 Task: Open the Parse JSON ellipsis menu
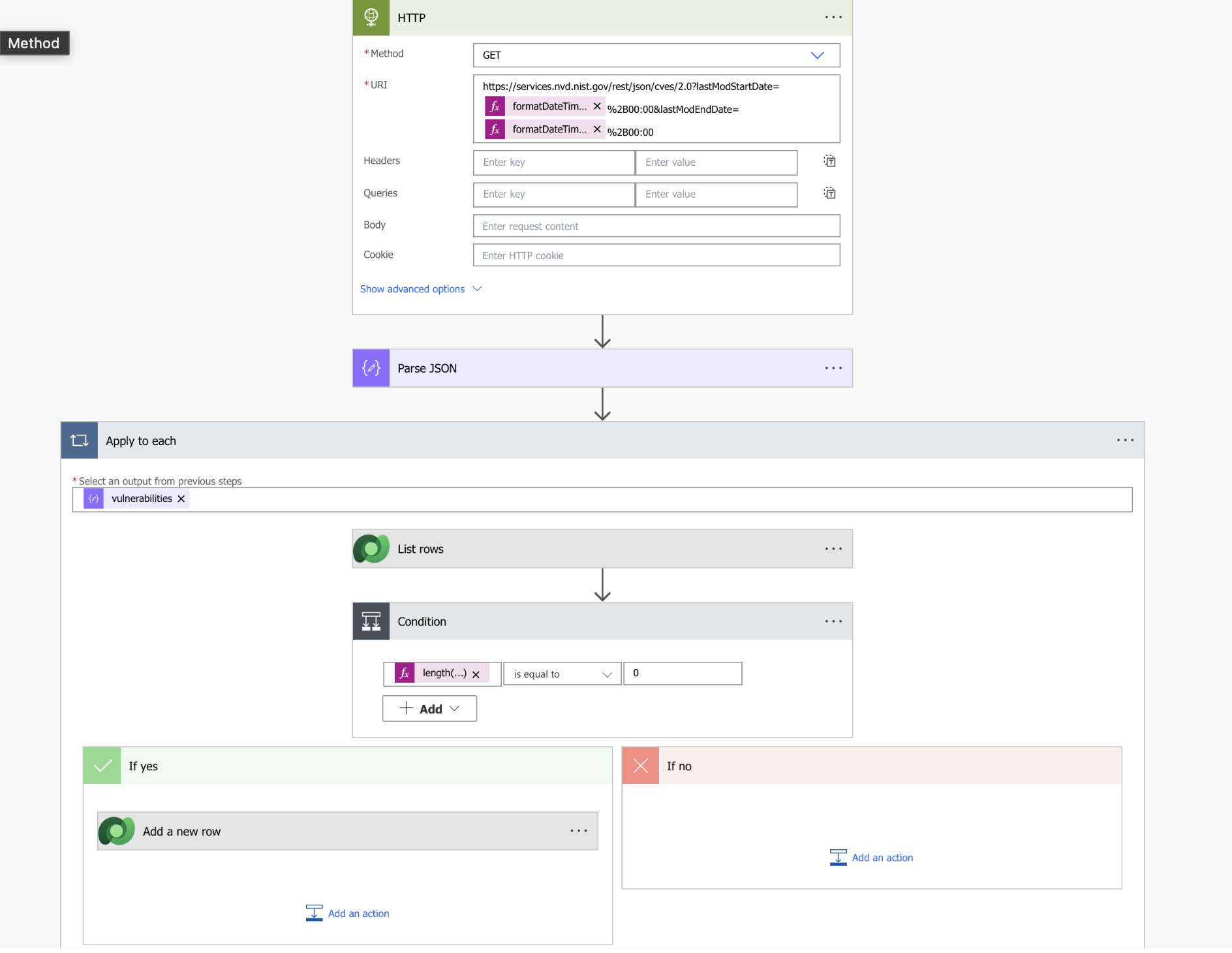(833, 368)
